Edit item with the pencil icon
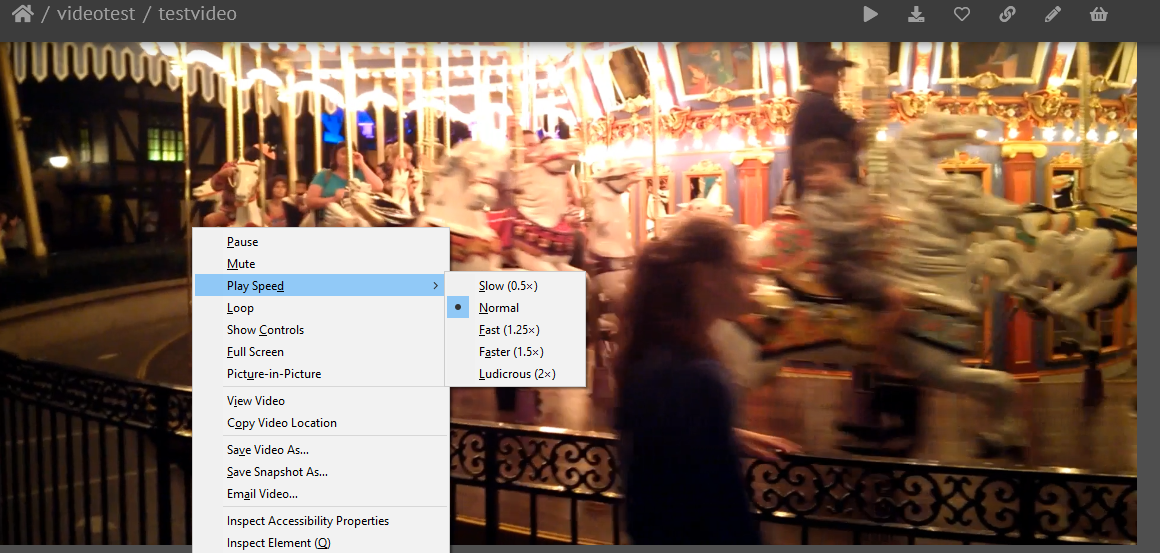 tap(1053, 14)
